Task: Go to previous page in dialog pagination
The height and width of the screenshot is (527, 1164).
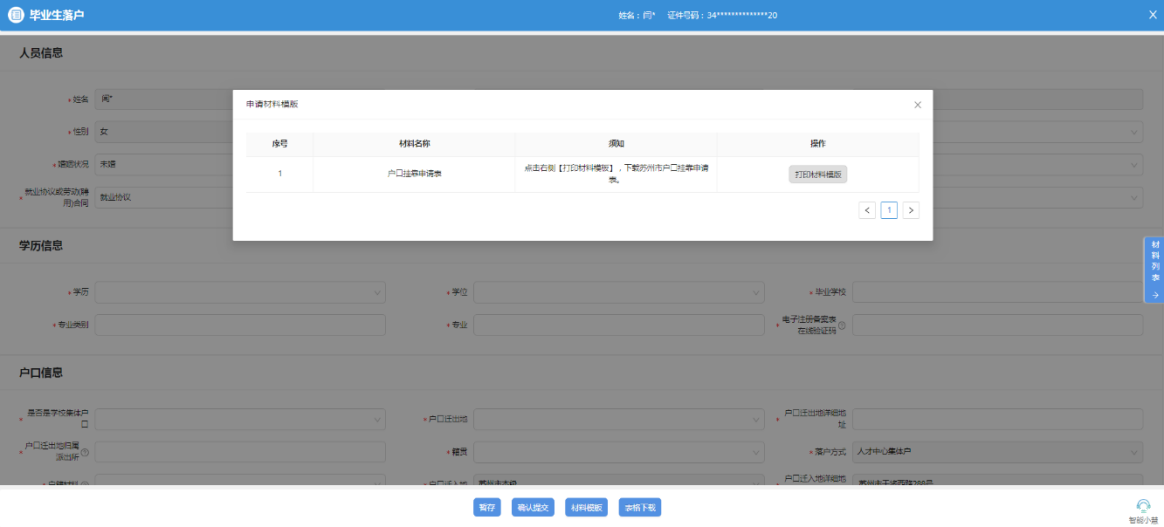Action: 866,210
